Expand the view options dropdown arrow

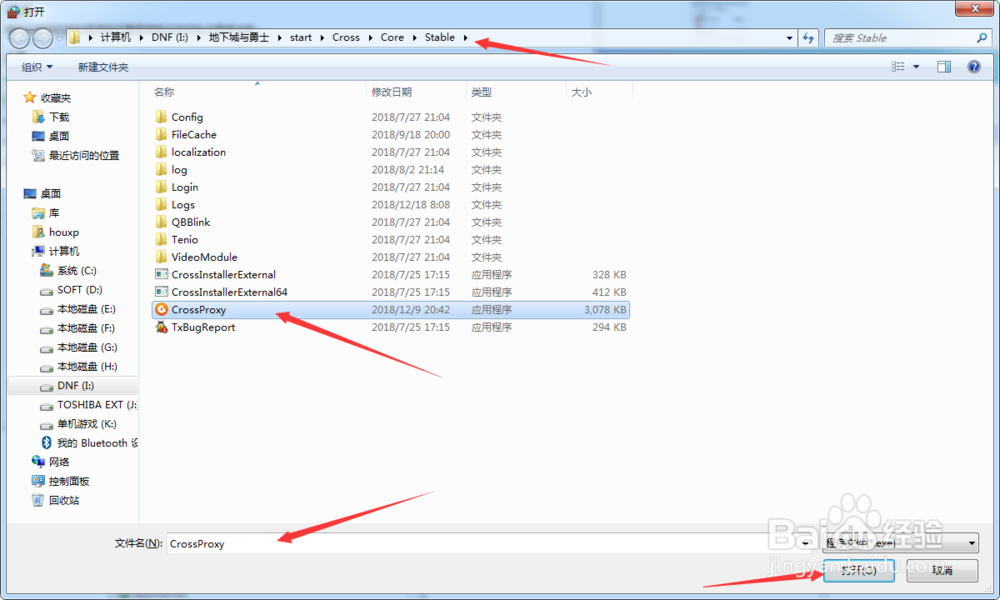click(916, 67)
